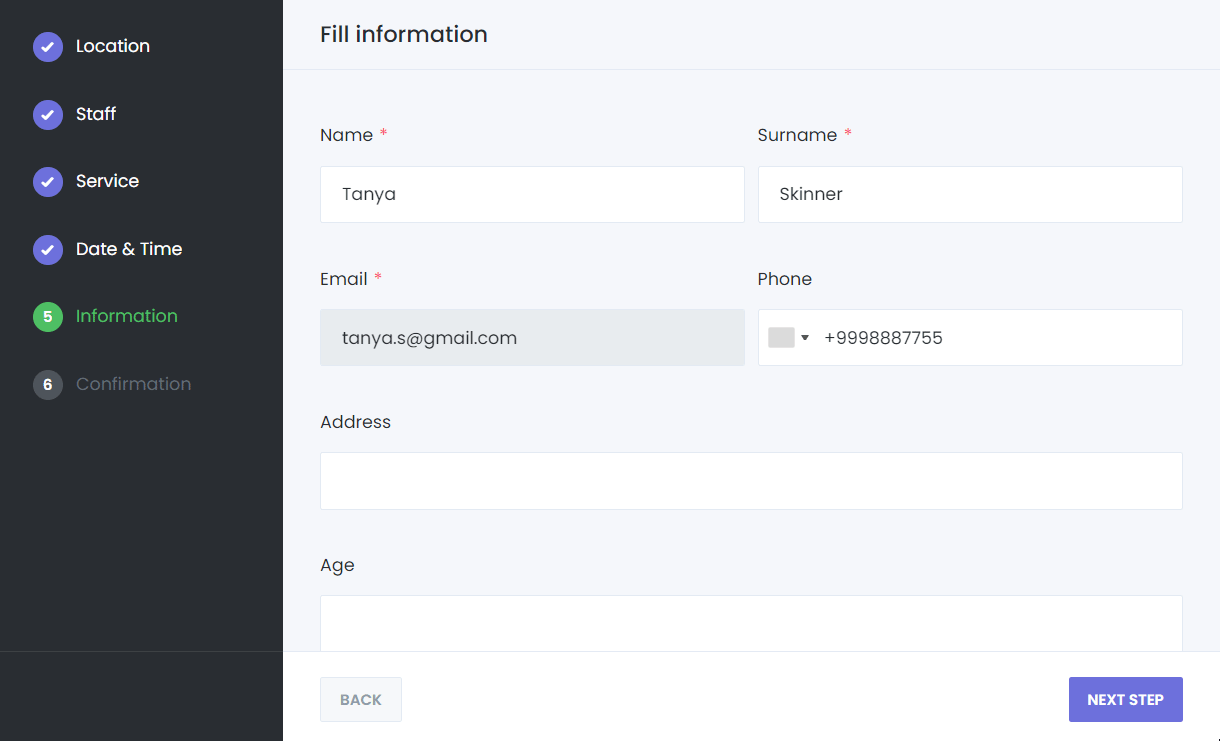Click into the empty Address field
The height and width of the screenshot is (741, 1220).
click(751, 481)
